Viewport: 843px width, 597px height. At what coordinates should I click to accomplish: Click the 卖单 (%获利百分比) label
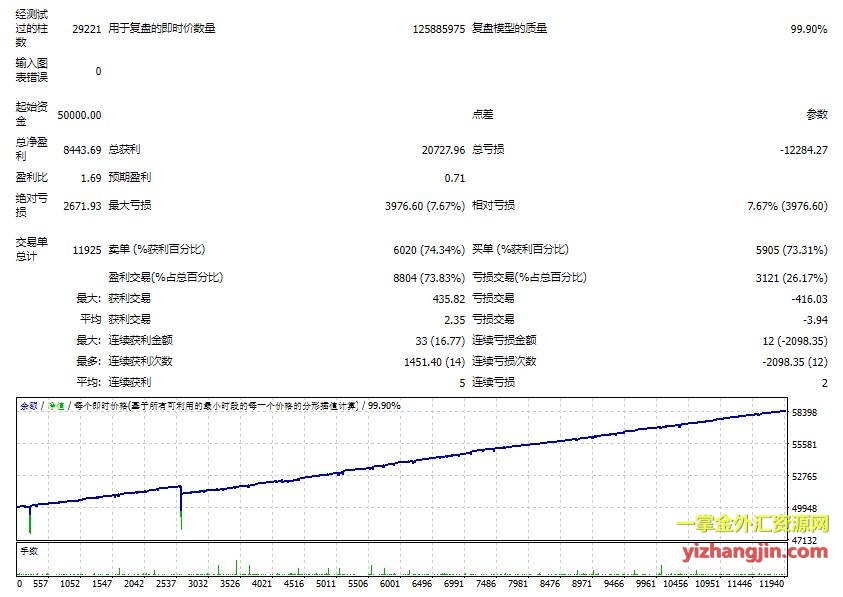point(156,249)
